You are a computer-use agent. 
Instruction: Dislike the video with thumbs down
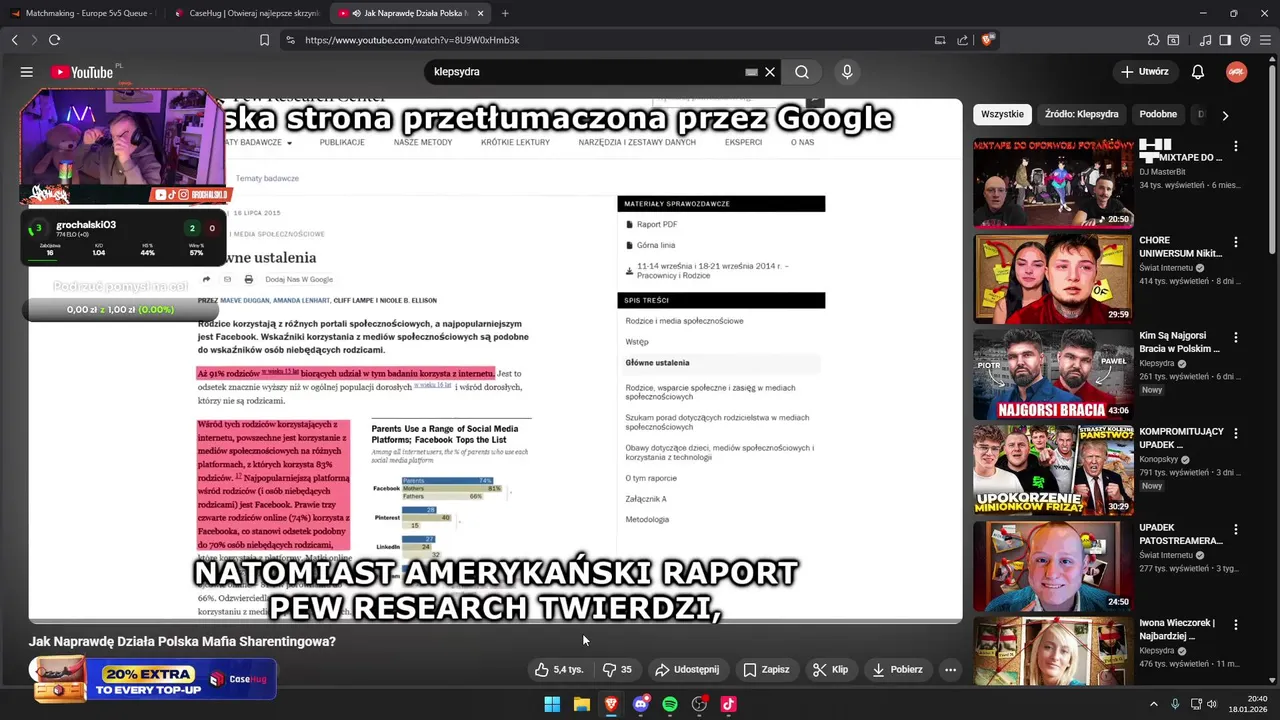pyautogui.click(x=617, y=669)
